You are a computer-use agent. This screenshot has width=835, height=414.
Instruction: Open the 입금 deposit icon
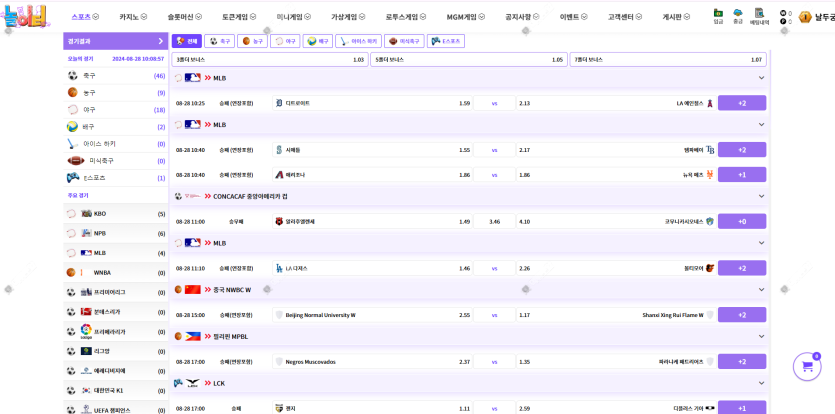[718, 16]
